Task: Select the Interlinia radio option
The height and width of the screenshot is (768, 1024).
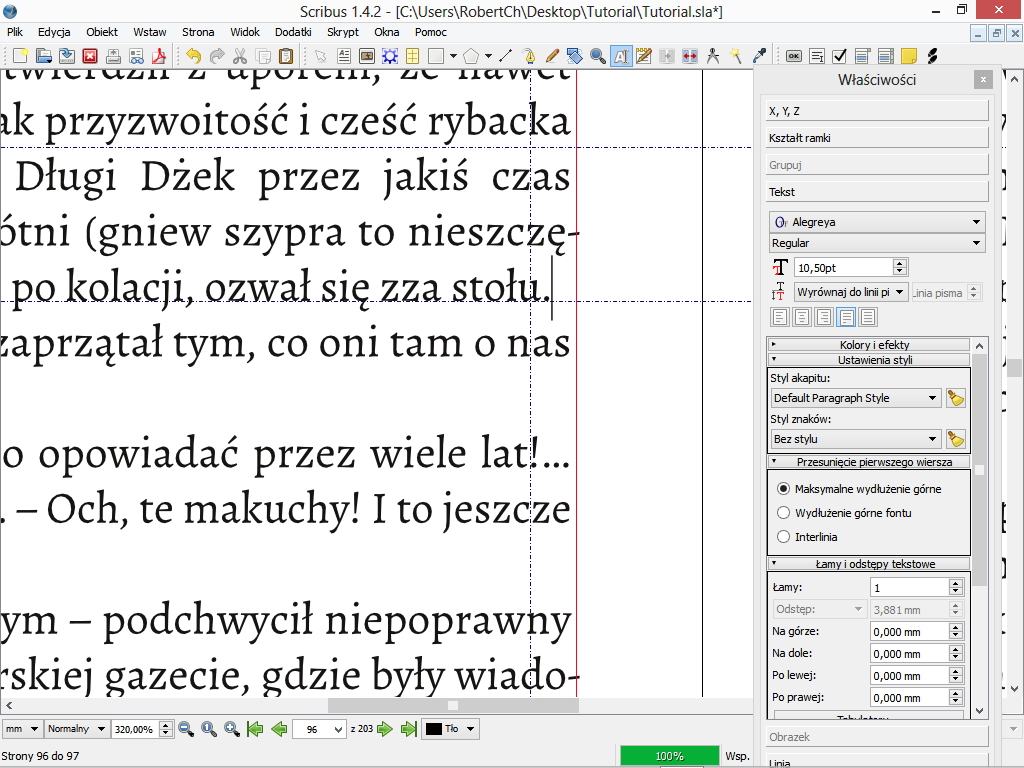Action: [784, 537]
